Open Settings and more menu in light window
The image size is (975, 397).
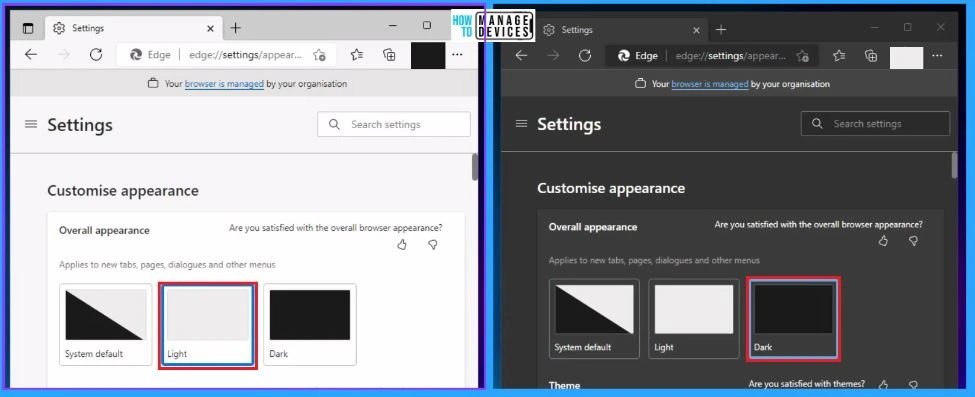(457, 55)
